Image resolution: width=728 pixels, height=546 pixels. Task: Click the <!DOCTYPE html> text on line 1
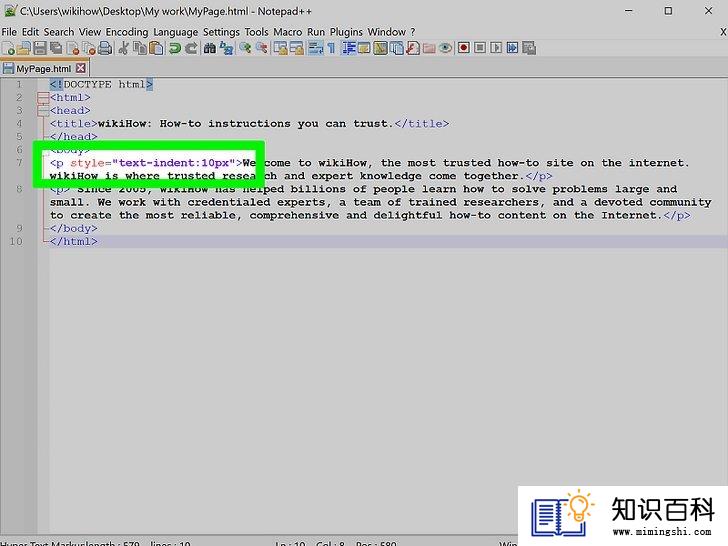pos(101,84)
